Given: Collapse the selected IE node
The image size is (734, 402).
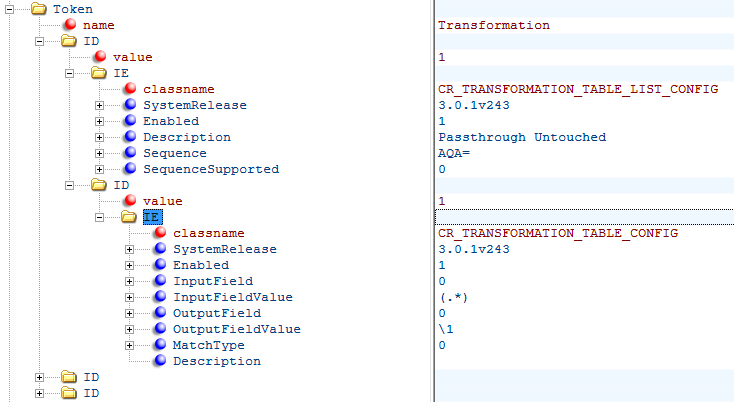Looking at the screenshot, I should pos(99,217).
